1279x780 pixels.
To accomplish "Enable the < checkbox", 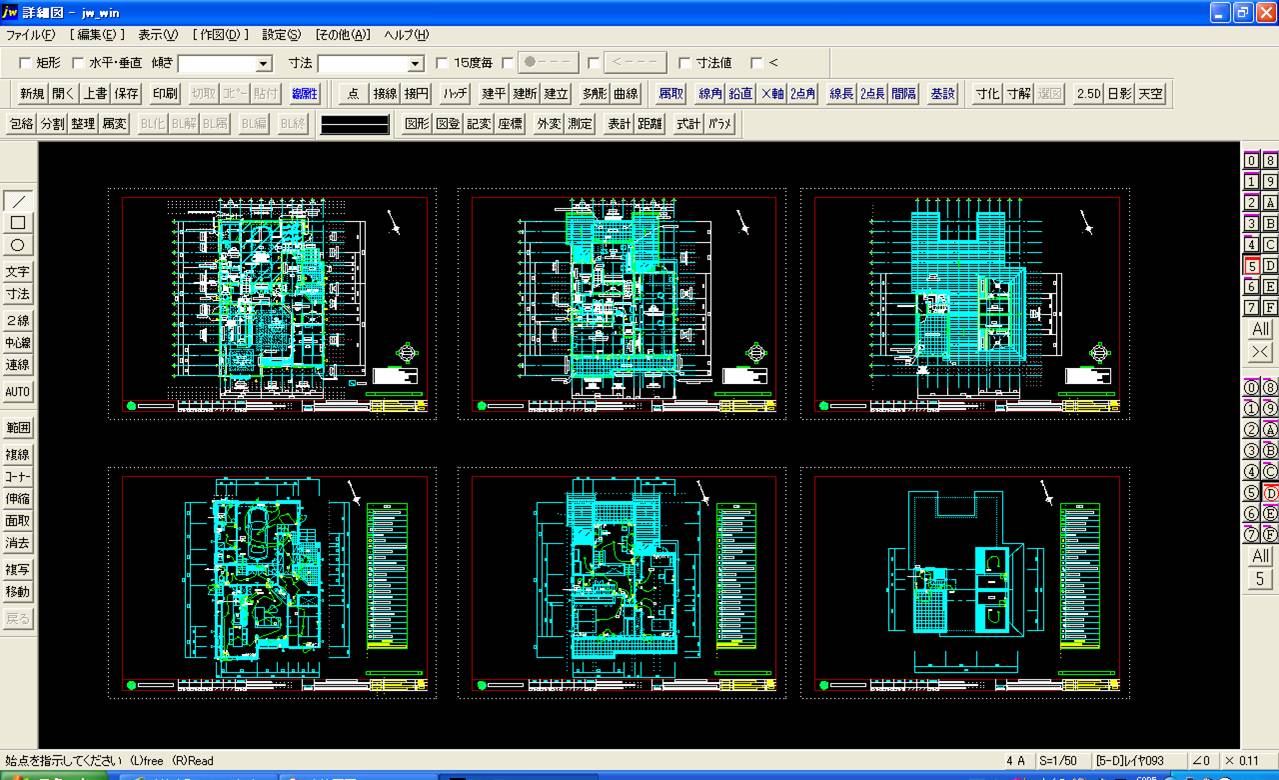I will (757, 63).
